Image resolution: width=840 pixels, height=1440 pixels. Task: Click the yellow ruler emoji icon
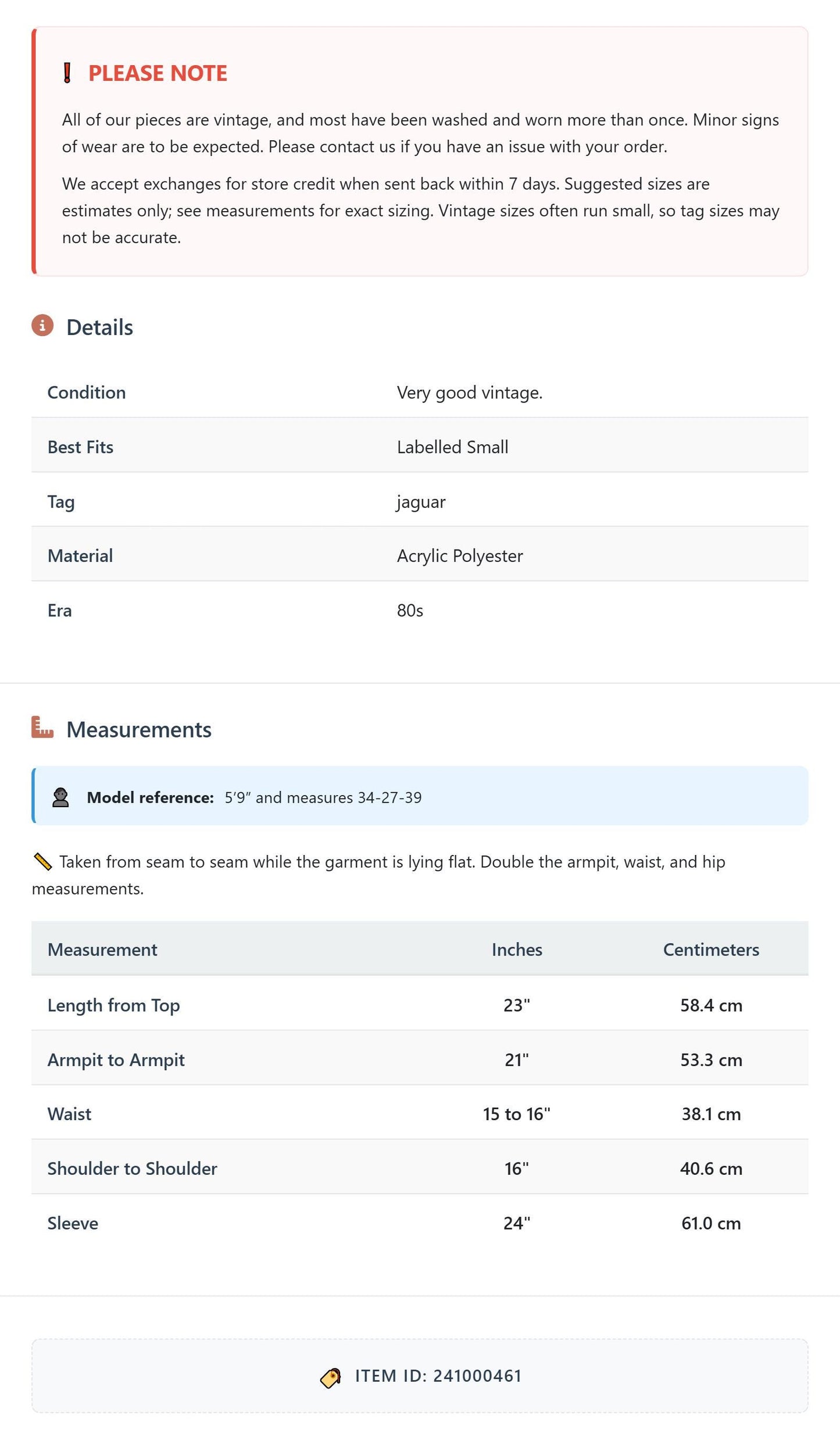43,861
